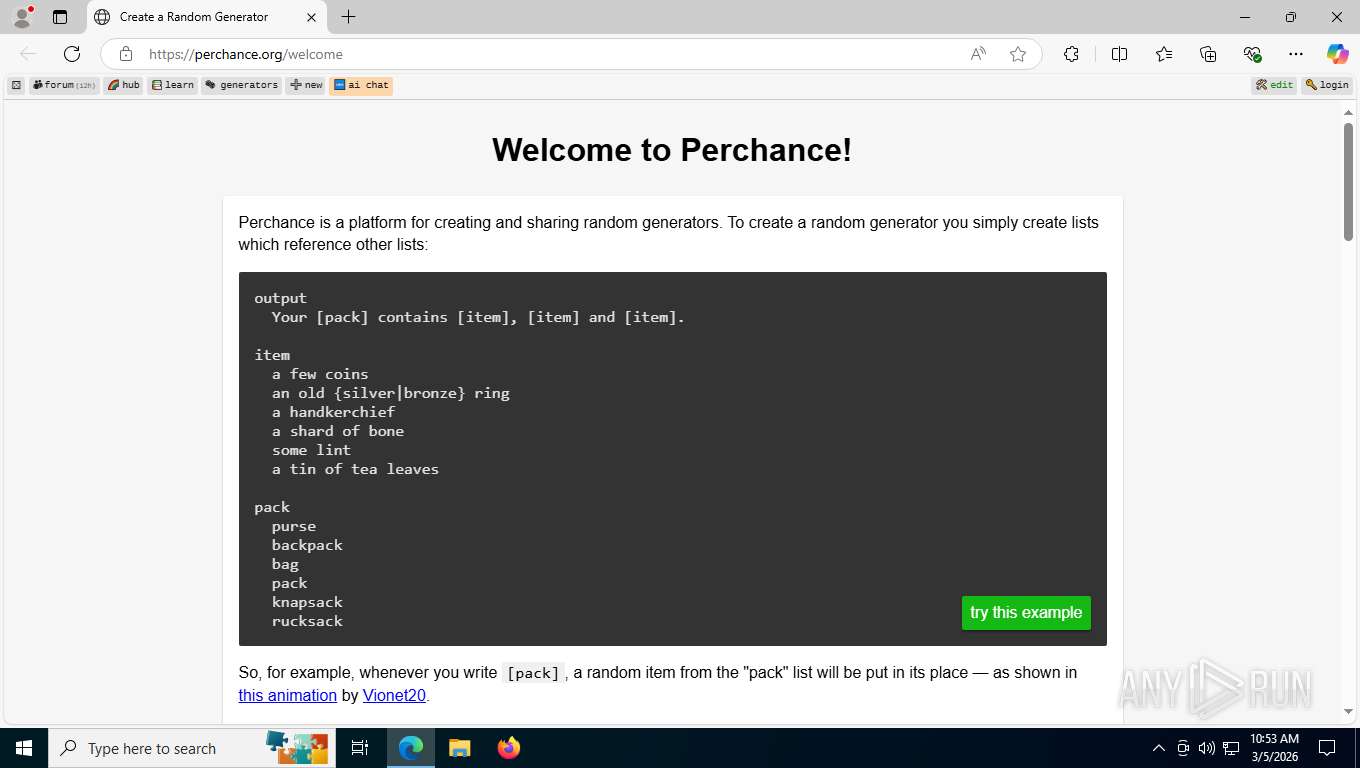
Task: Close the Create a Random Generator tab
Action: [x=311, y=17]
